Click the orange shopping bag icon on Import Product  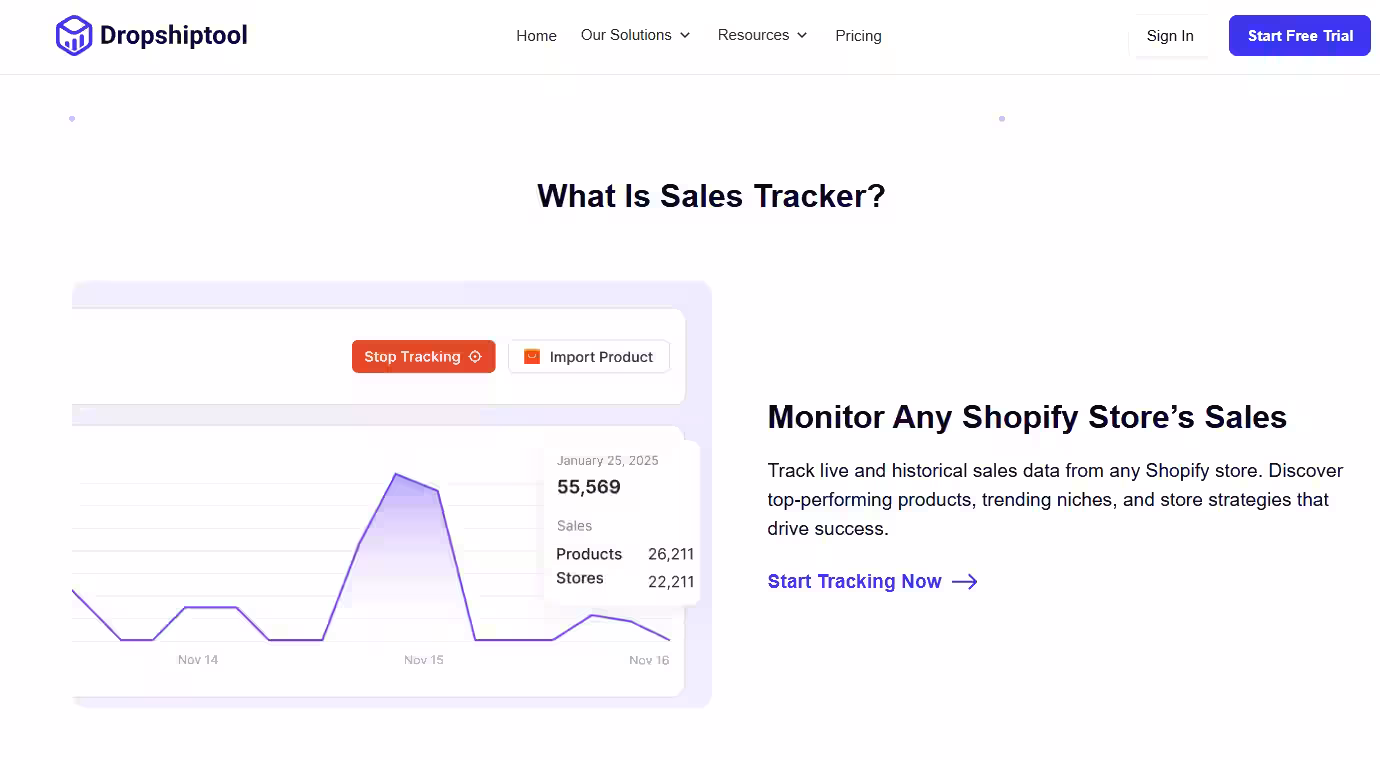pyautogui.click(x=532, y=356)
